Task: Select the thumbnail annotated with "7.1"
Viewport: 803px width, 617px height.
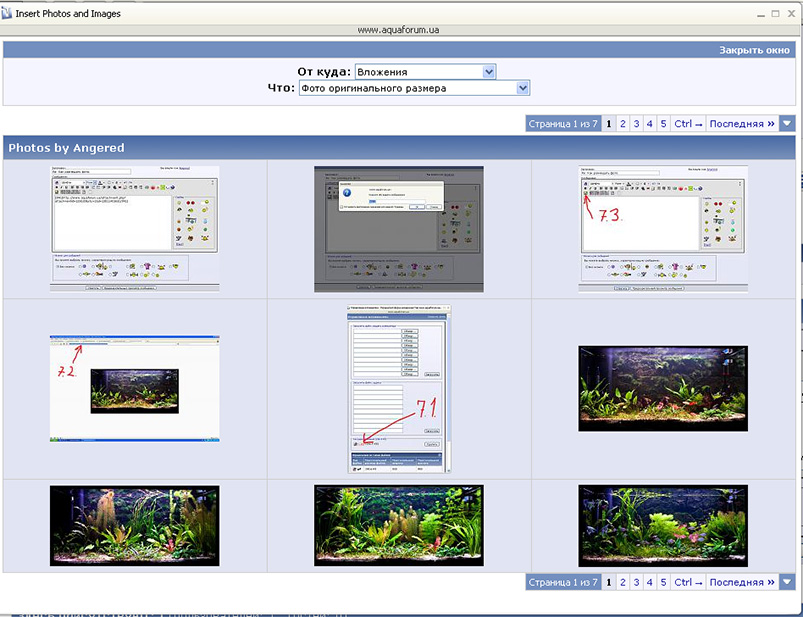Action: [399, 388]
